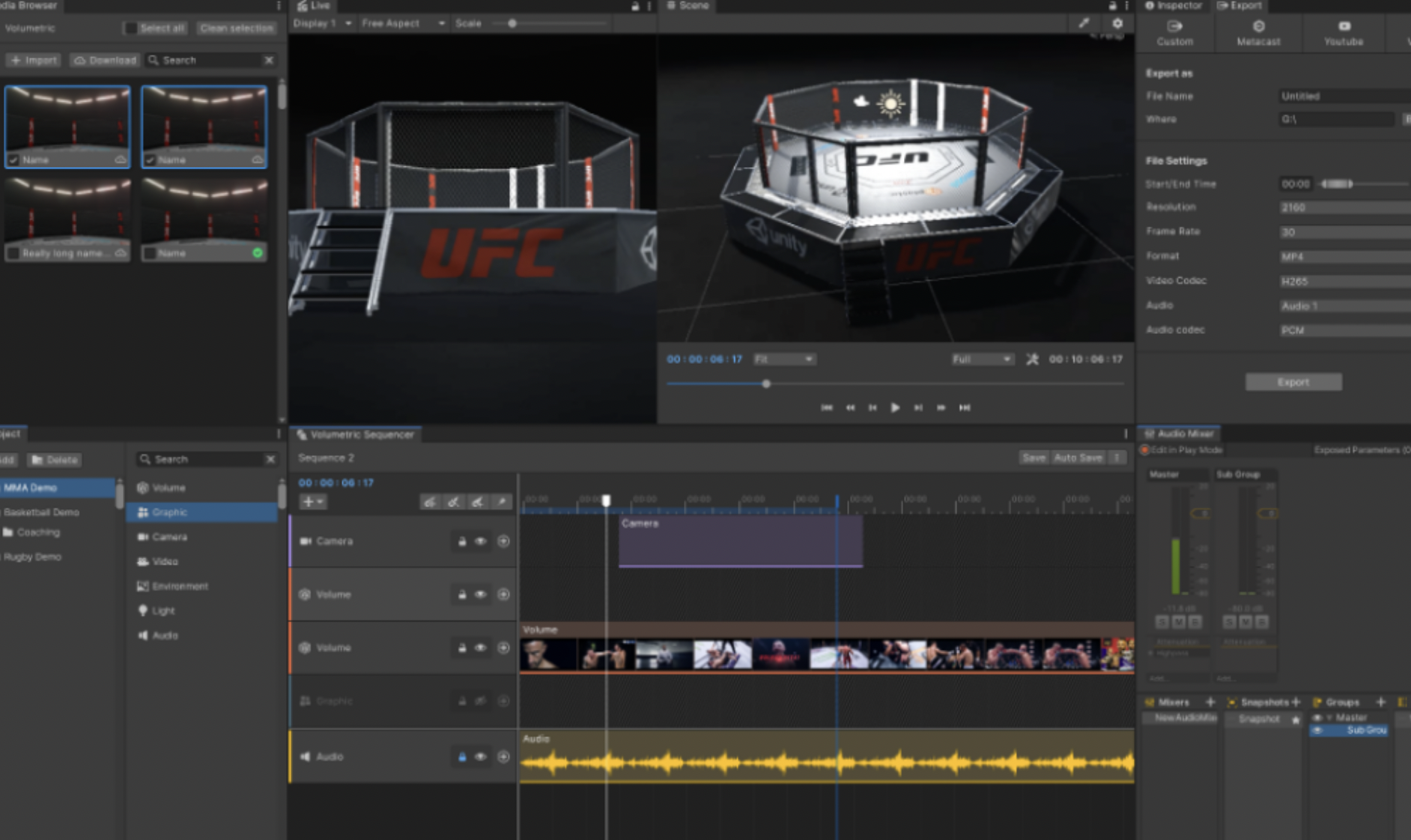The image size is (1411, 840).
Task: Select the Light category bulb icon
Action: point(142,610)
